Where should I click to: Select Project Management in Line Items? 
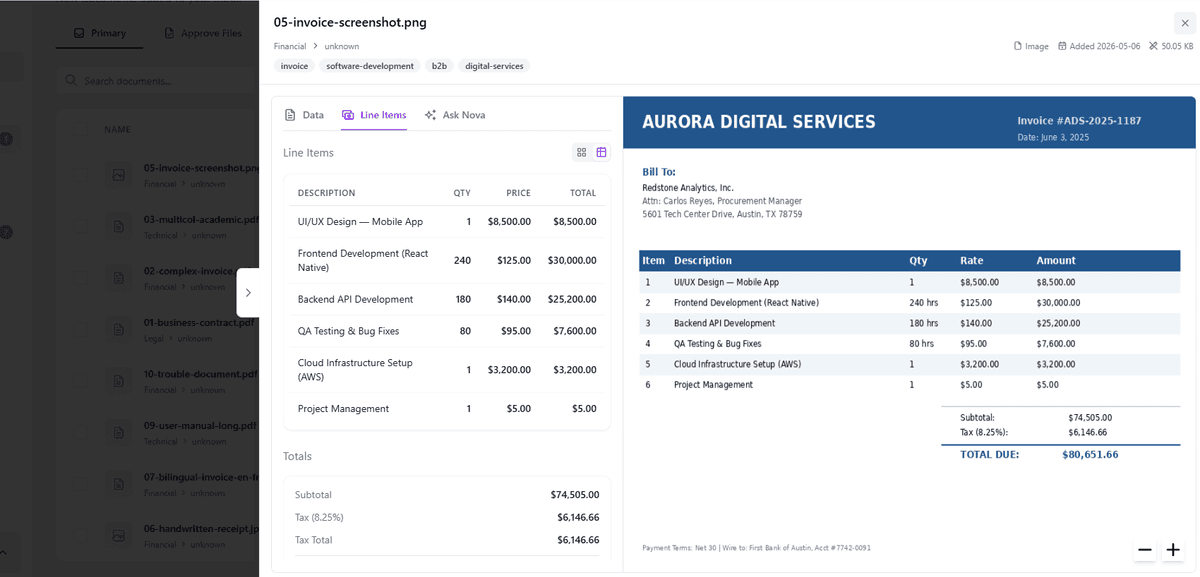(x=343, y=409)
